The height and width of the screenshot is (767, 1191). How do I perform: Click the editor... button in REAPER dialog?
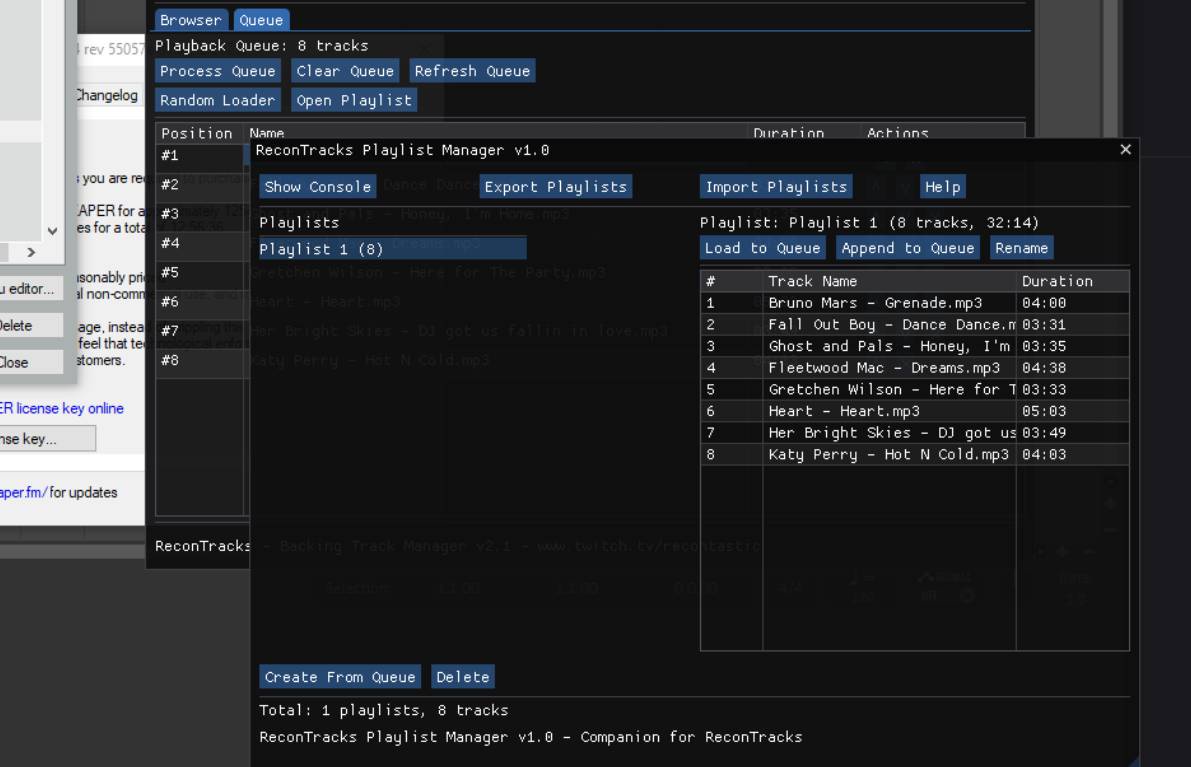[30, 289]
